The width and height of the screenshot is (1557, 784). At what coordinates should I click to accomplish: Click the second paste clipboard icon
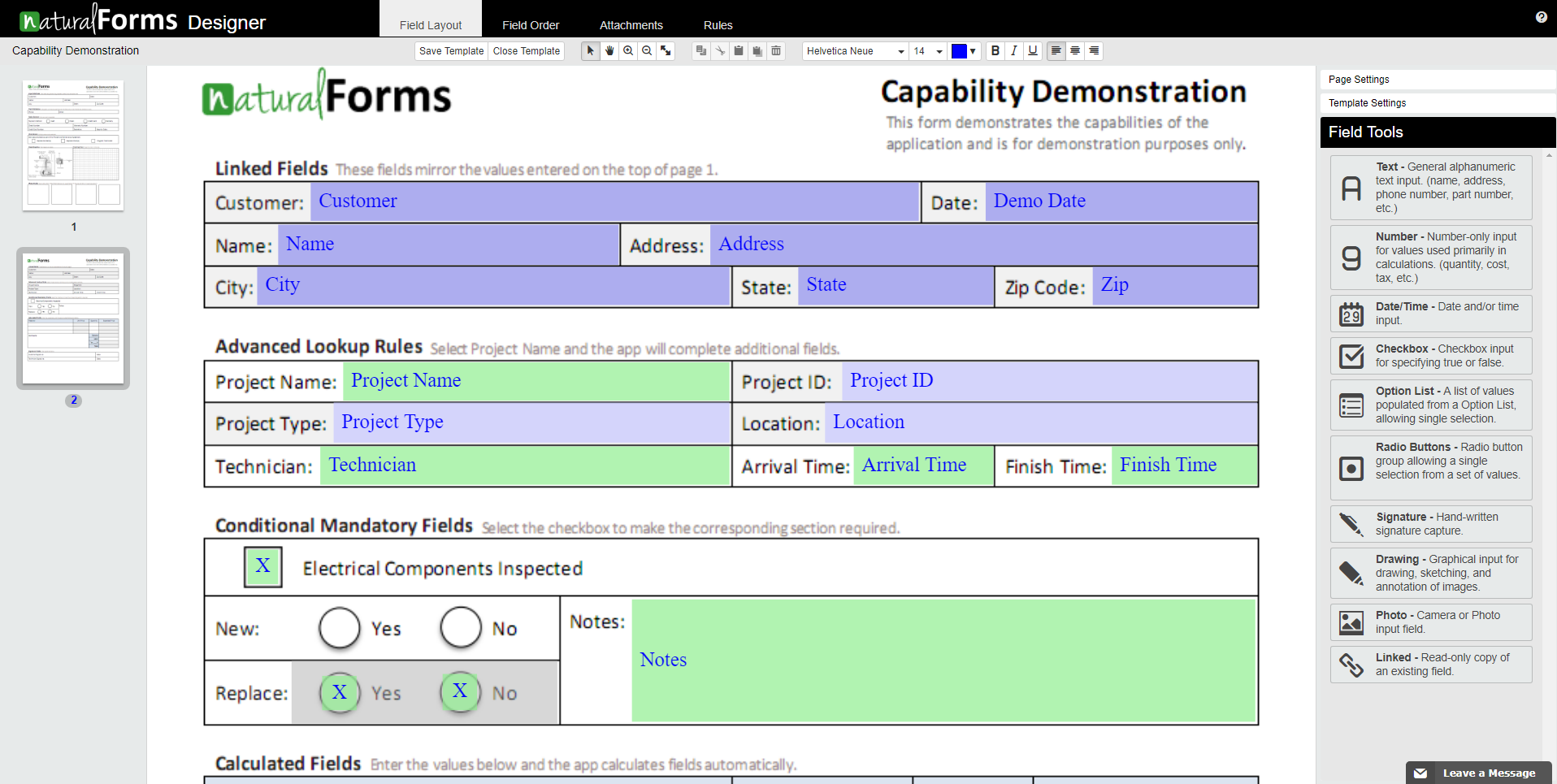[x=757, y=50]
